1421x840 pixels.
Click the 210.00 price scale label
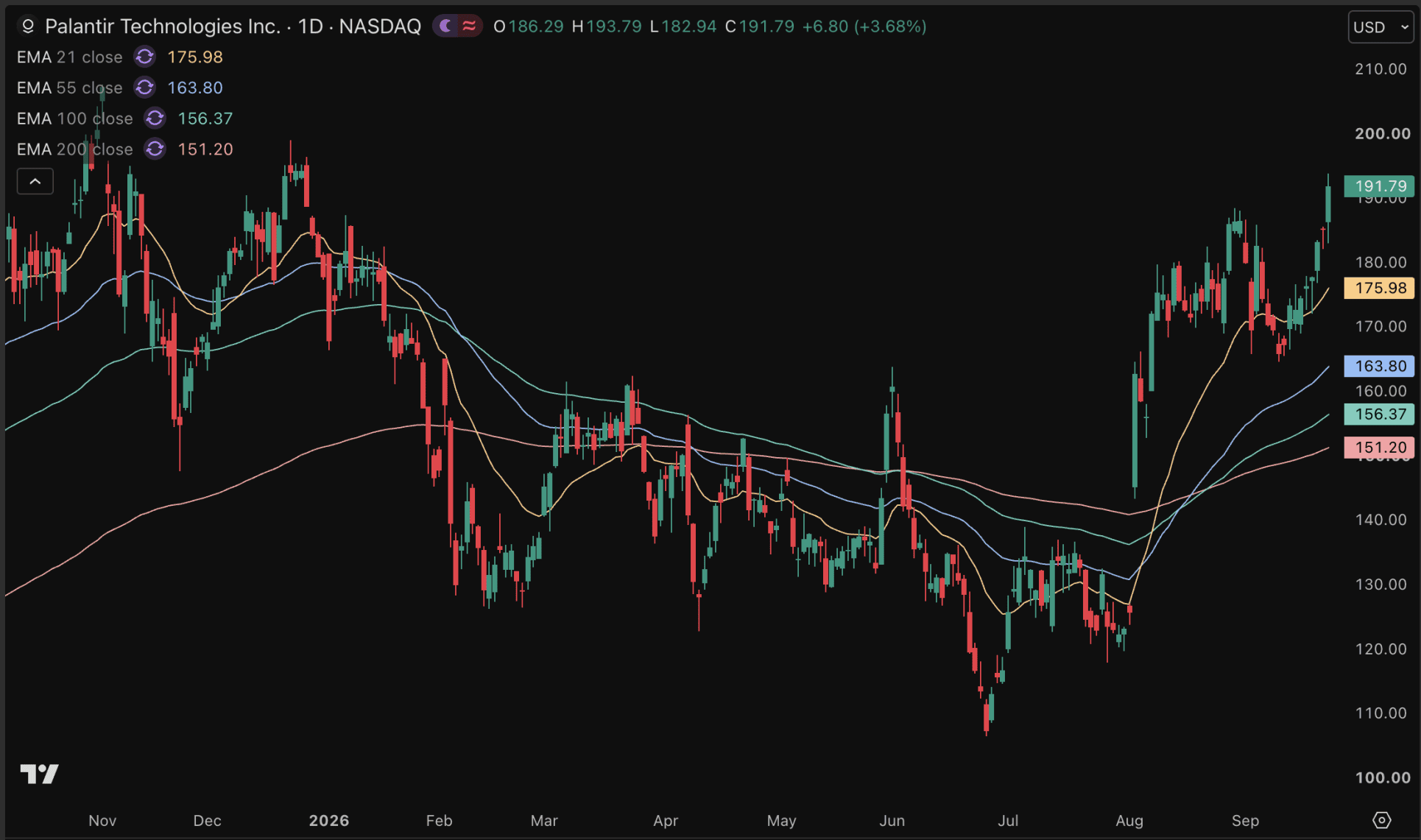coord(1381,68)
